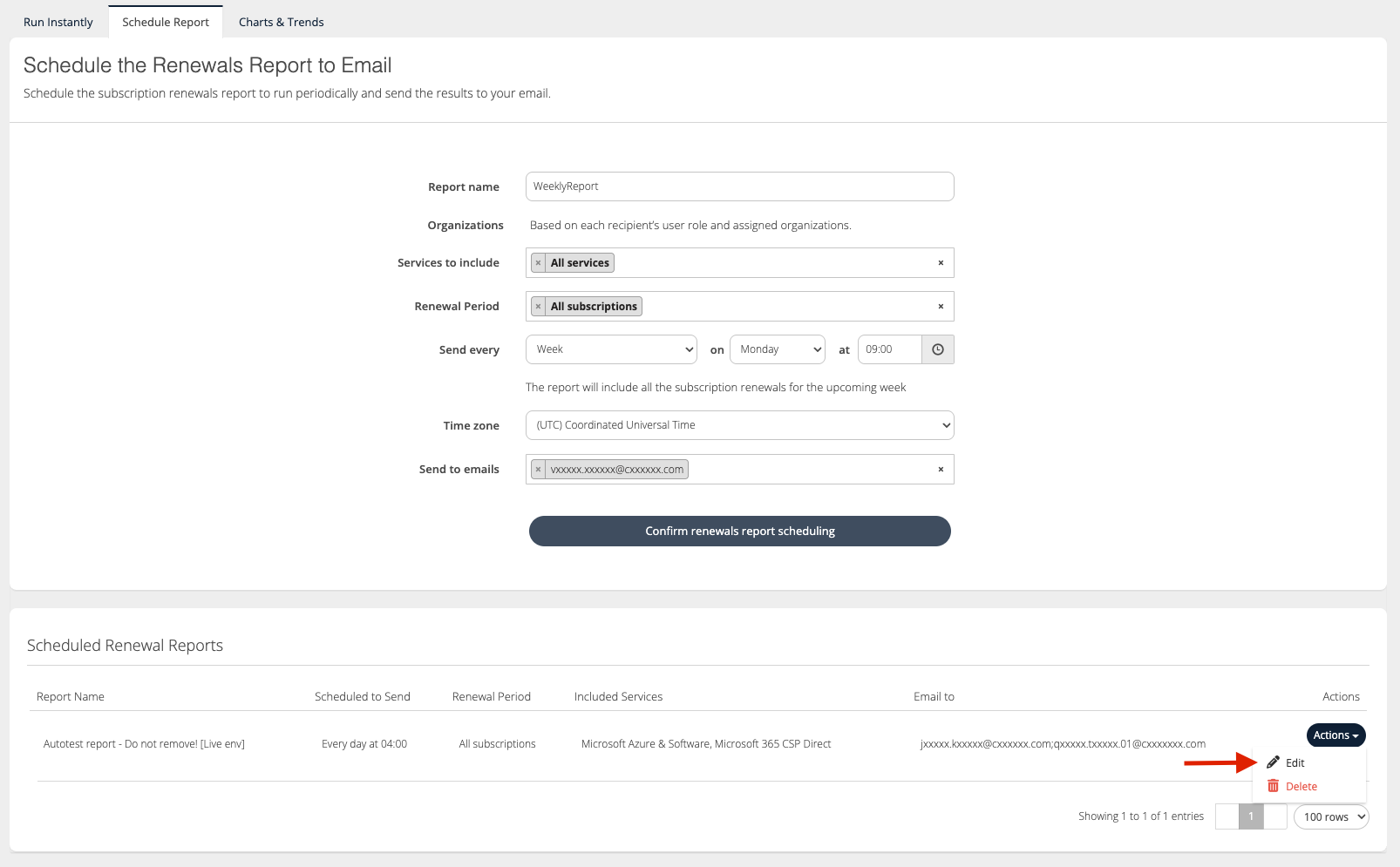The width and height of the screenshot is (1400, 867).
Task: Expand the Time zone dropdown
Action: click(x=739, y=425)
